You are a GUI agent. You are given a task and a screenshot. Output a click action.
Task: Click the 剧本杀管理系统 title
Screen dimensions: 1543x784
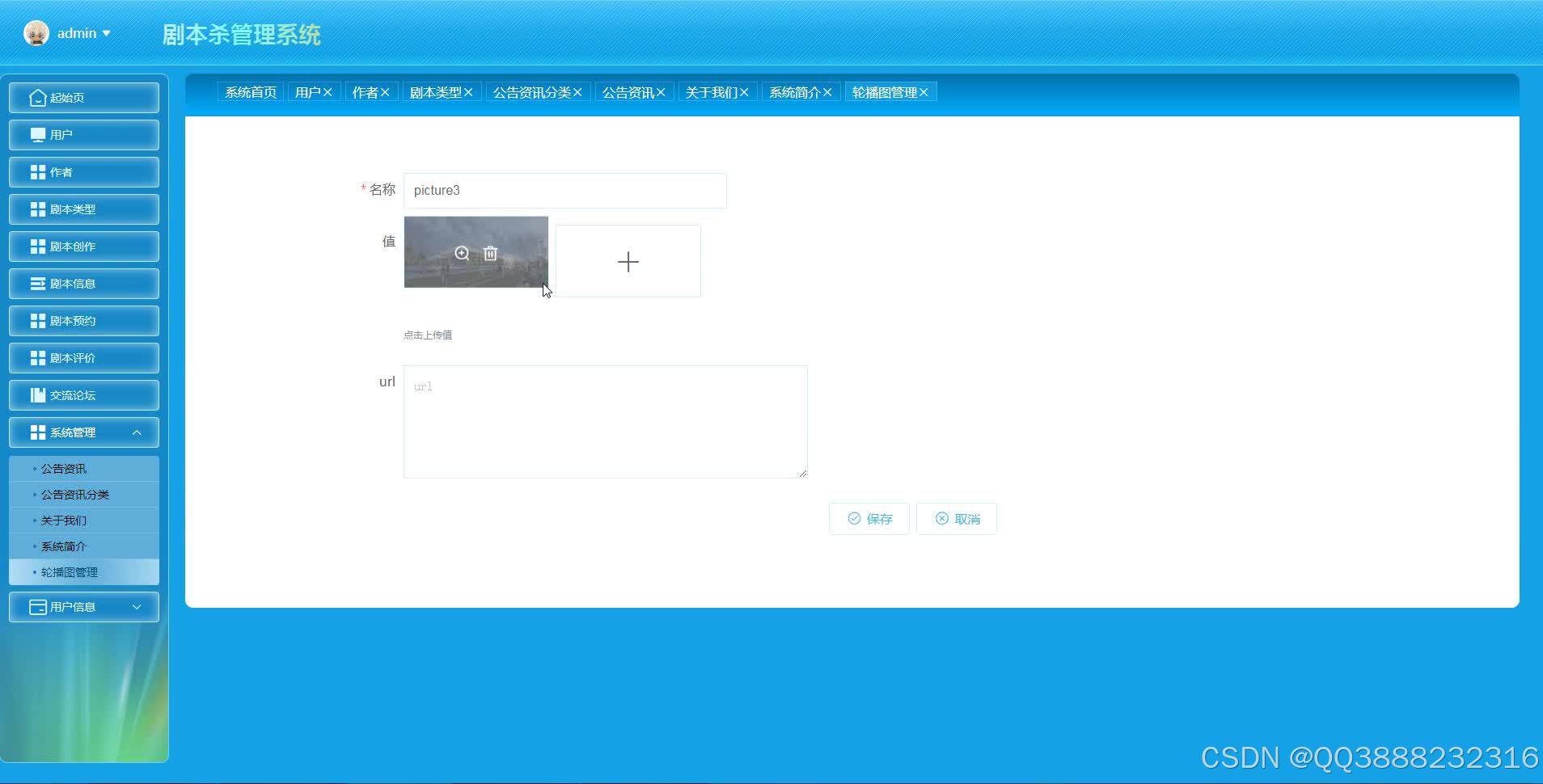tap(241, 35)
